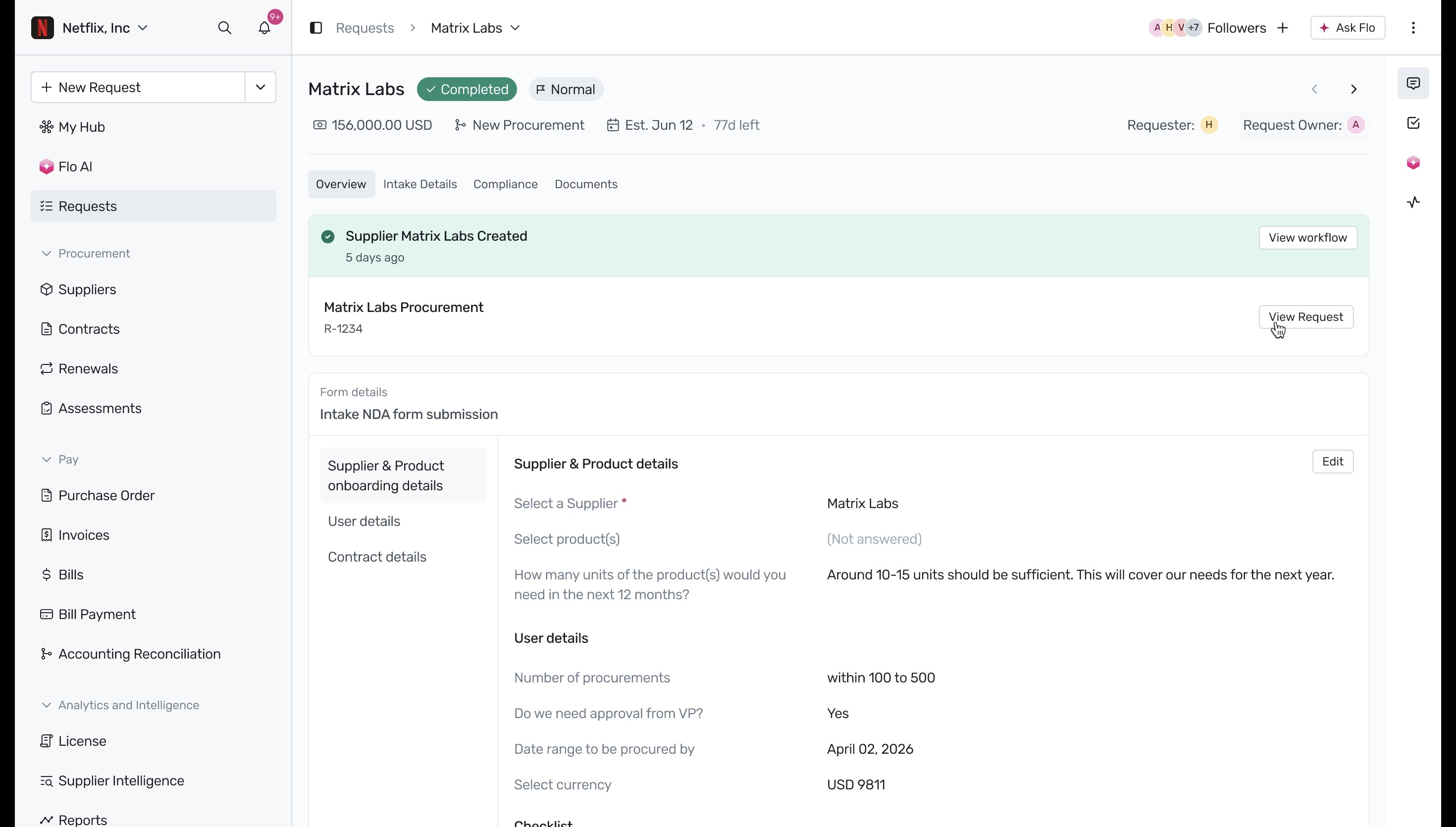This screenshot has width=1456, height=827.
Task: Open Assessments in sidebar
Action: (x=154, y=409)
